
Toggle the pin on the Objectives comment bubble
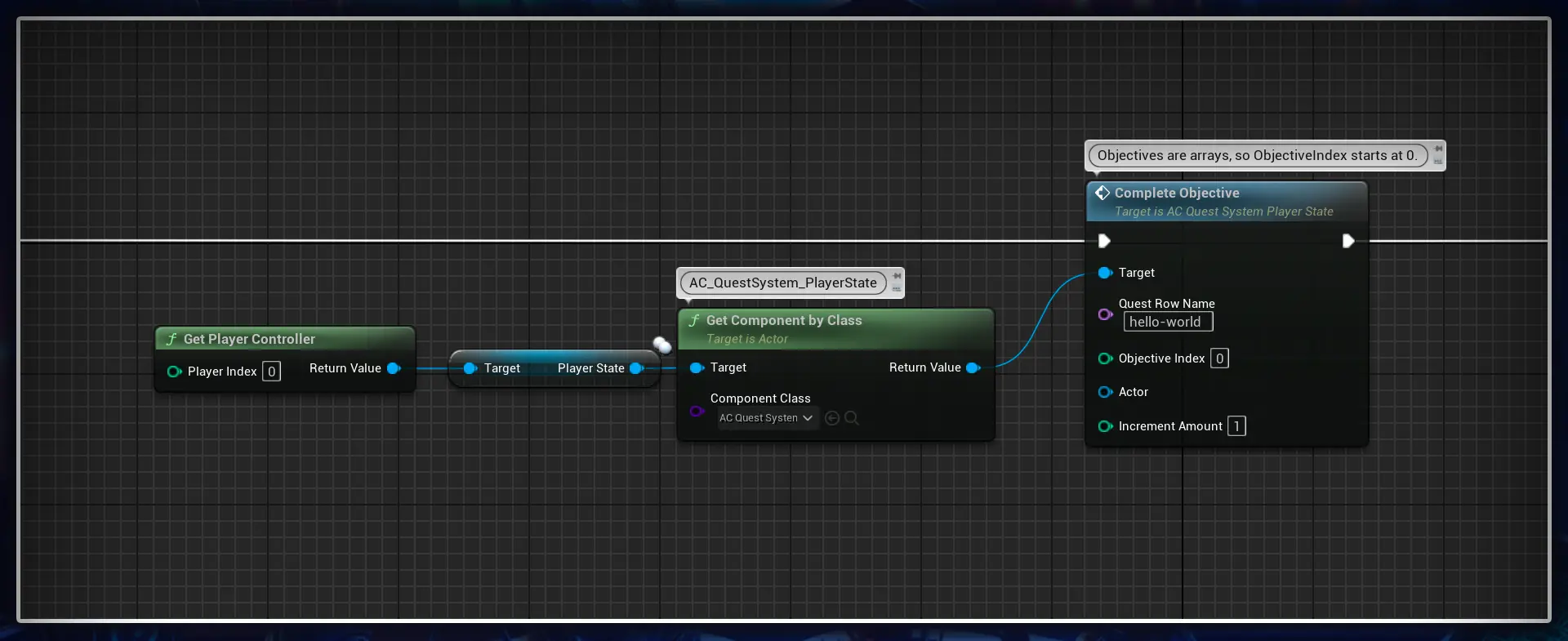[1438, 149]
